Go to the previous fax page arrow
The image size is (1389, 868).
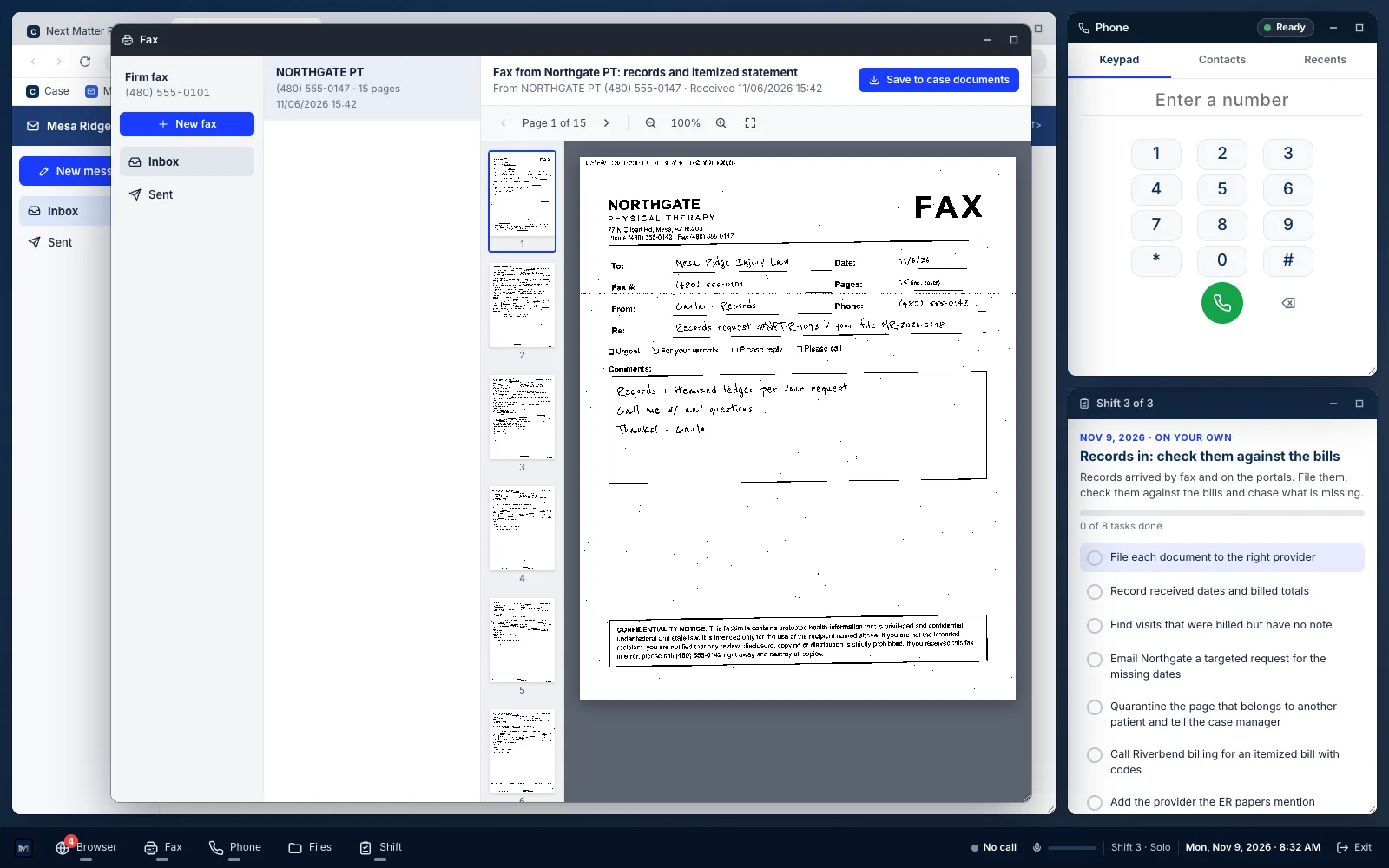point(503,123)
